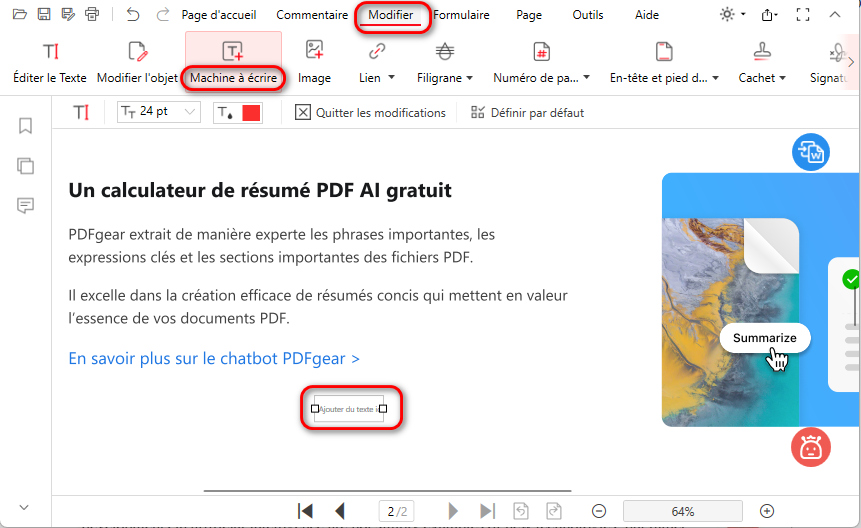Save the document with the floppy disk icon
861x528 pixels.
(x=44, y=14)
